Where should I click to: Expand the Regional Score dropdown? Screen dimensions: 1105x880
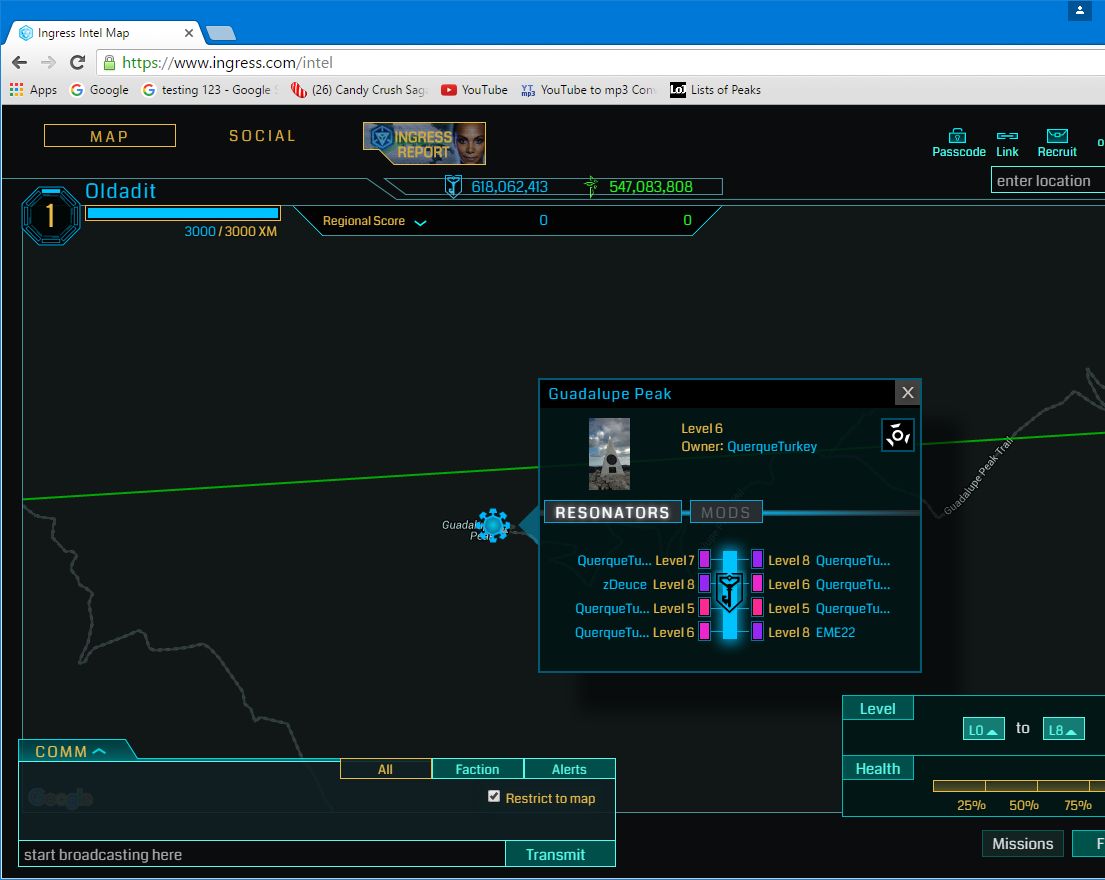[420, 222]
